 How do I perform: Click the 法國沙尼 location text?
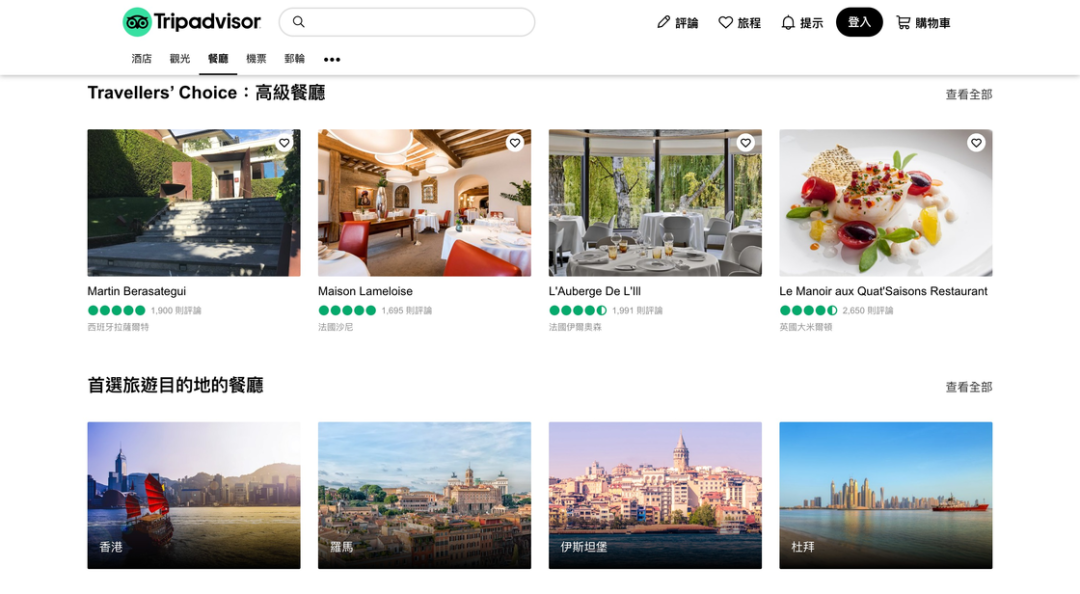coord(335,327)
